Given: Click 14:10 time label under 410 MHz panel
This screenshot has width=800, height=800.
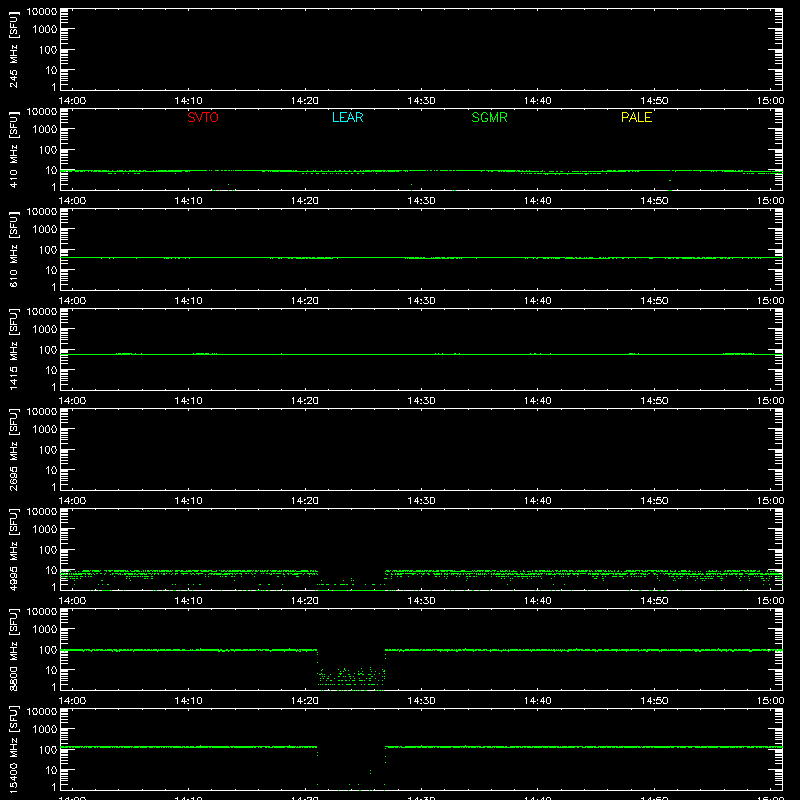Looking at the screenshot, I should click(x=188, y=201).
